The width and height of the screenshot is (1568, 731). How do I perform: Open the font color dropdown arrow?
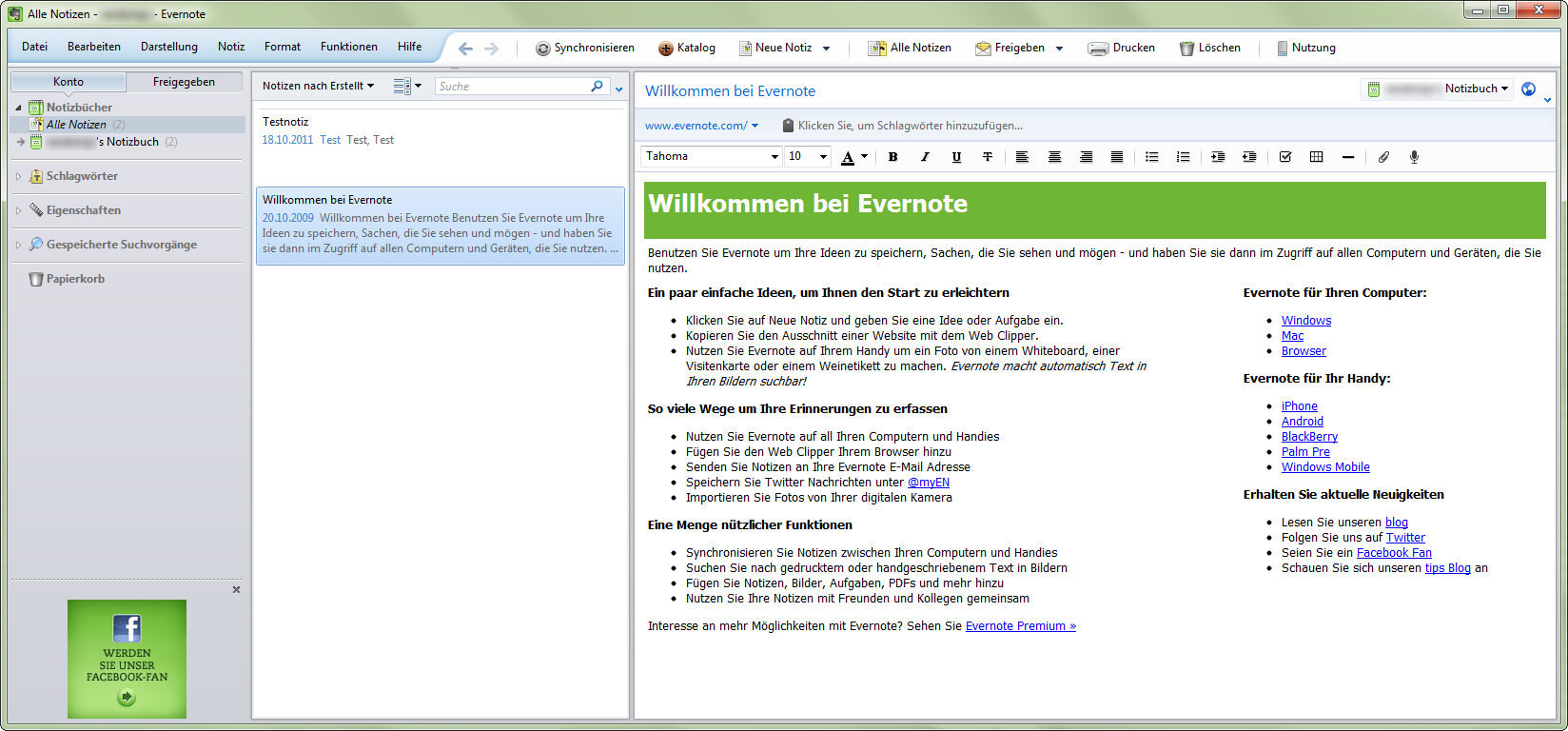pyautogui.click(x=864, y=157)
